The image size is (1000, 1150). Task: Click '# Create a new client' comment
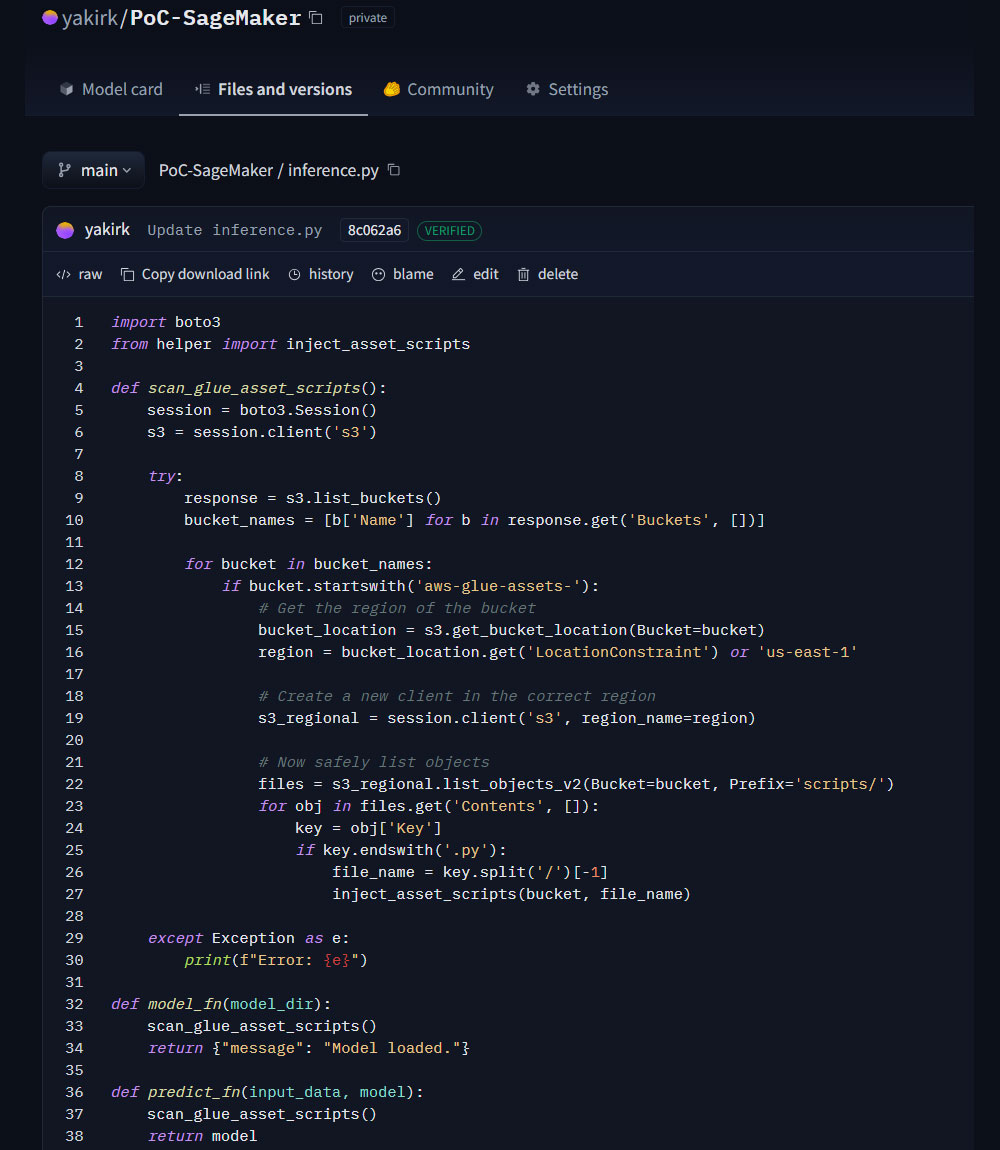[x=457, y=696]
